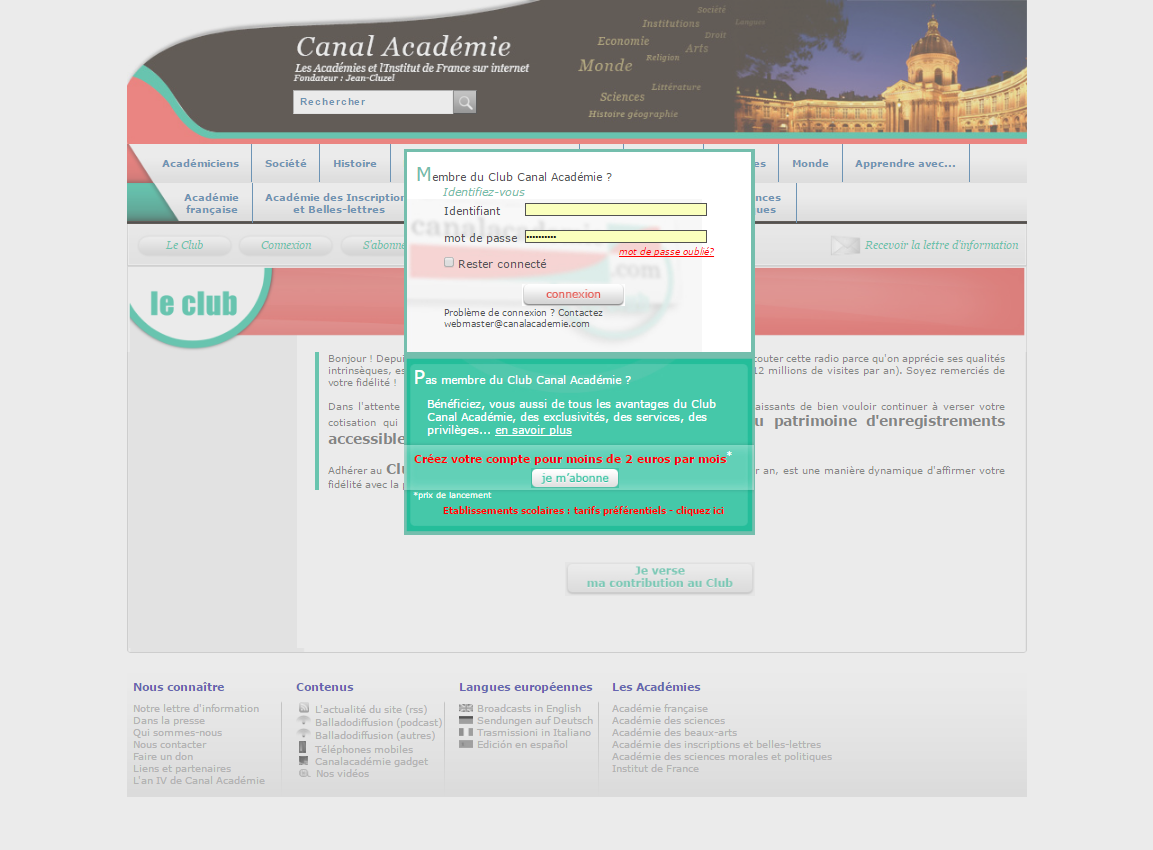Screen dimensions: 1153x850
Task: Click Recevoir la lettre d'information
Action: click(x=941, y=245)
